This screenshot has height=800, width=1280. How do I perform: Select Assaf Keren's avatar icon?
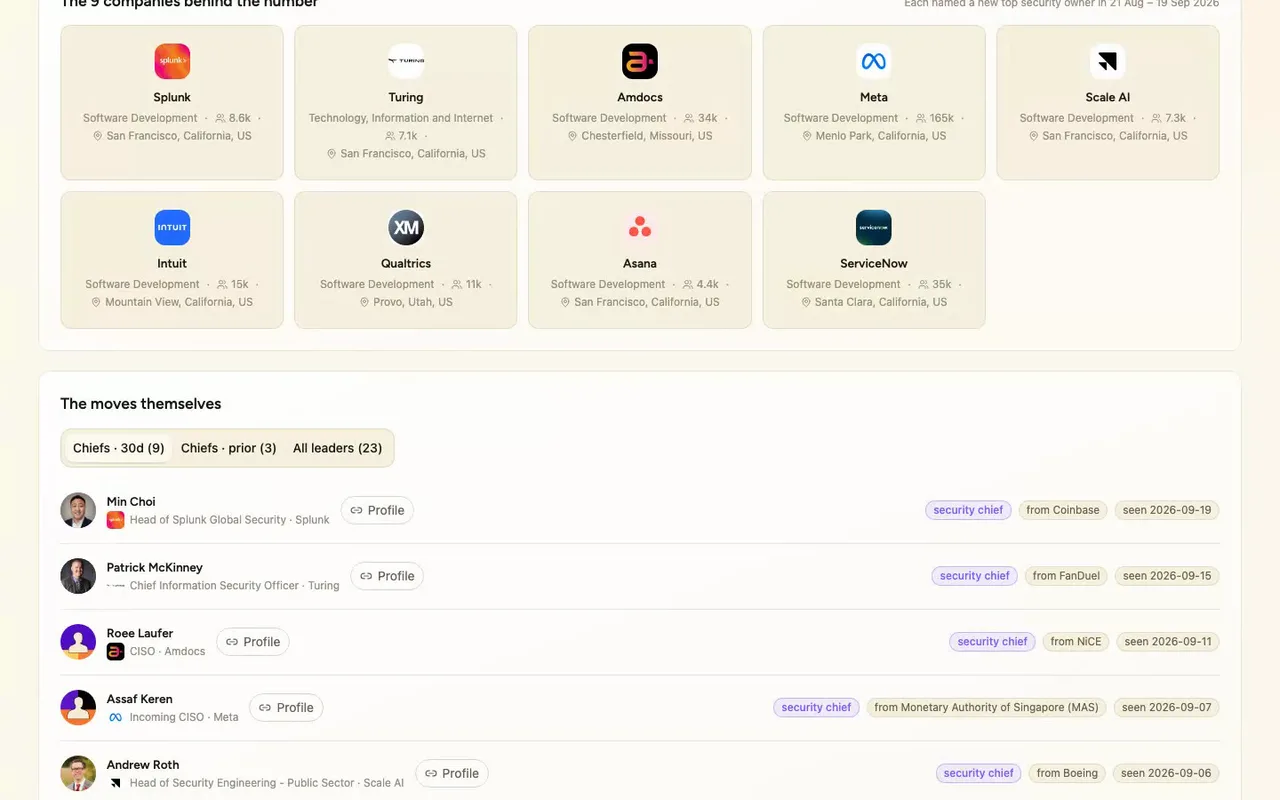(x=78, y=708)
